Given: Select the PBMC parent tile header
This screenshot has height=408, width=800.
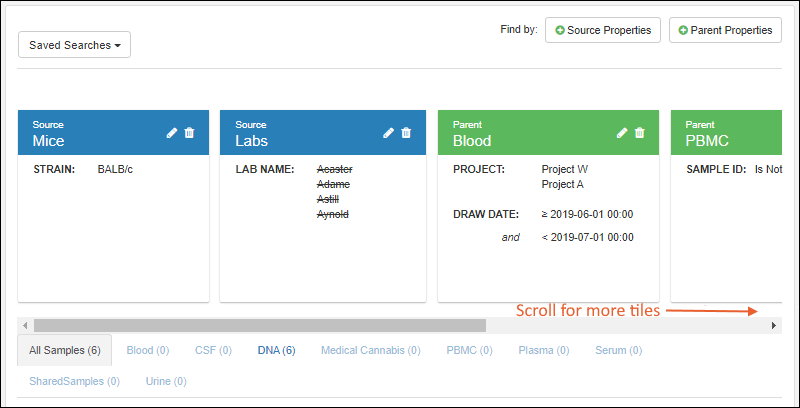Looking at the screenshot, I should (725, 133).
